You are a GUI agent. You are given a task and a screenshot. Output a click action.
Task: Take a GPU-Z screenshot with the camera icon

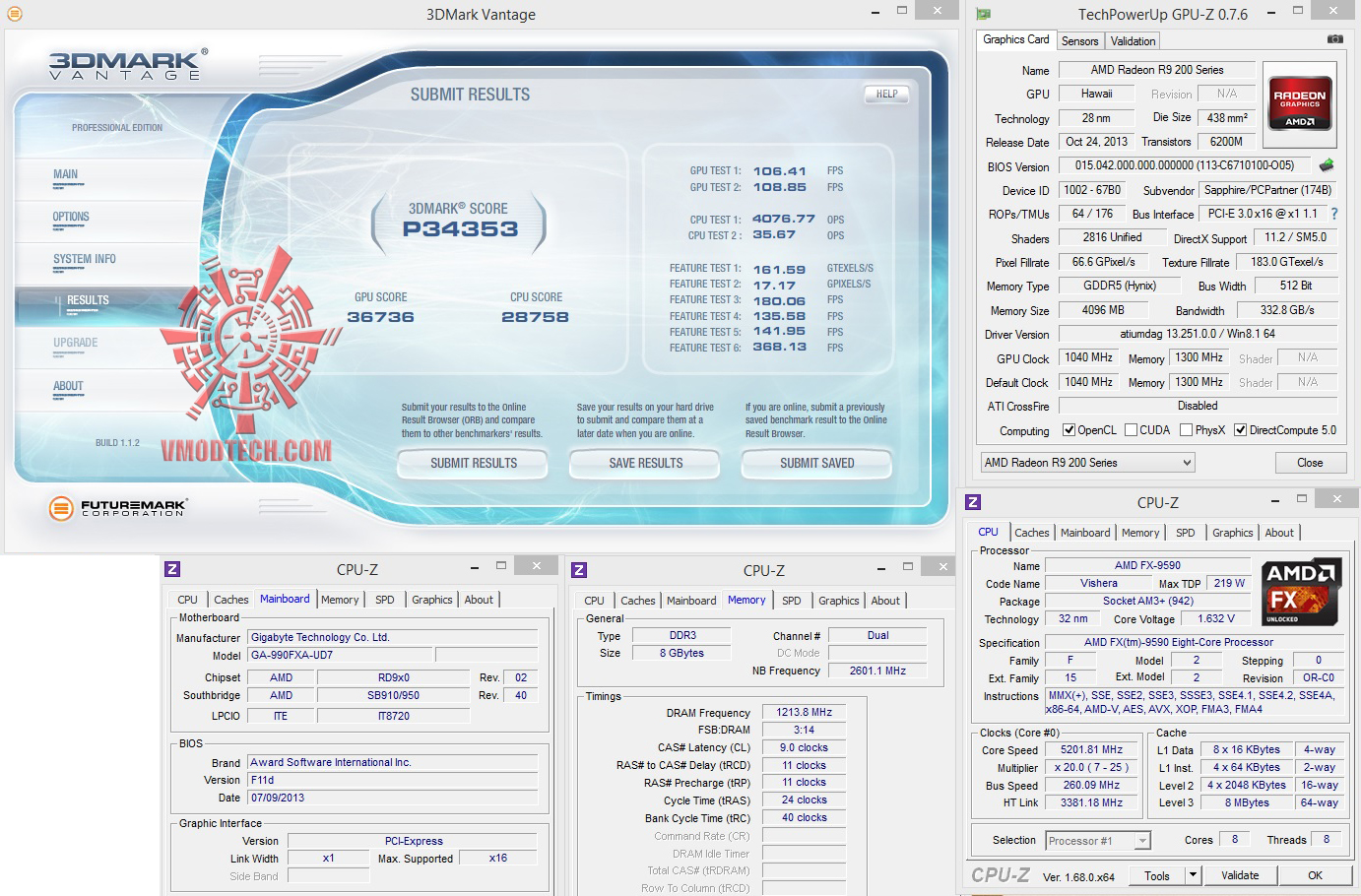tap(1334, 39)
